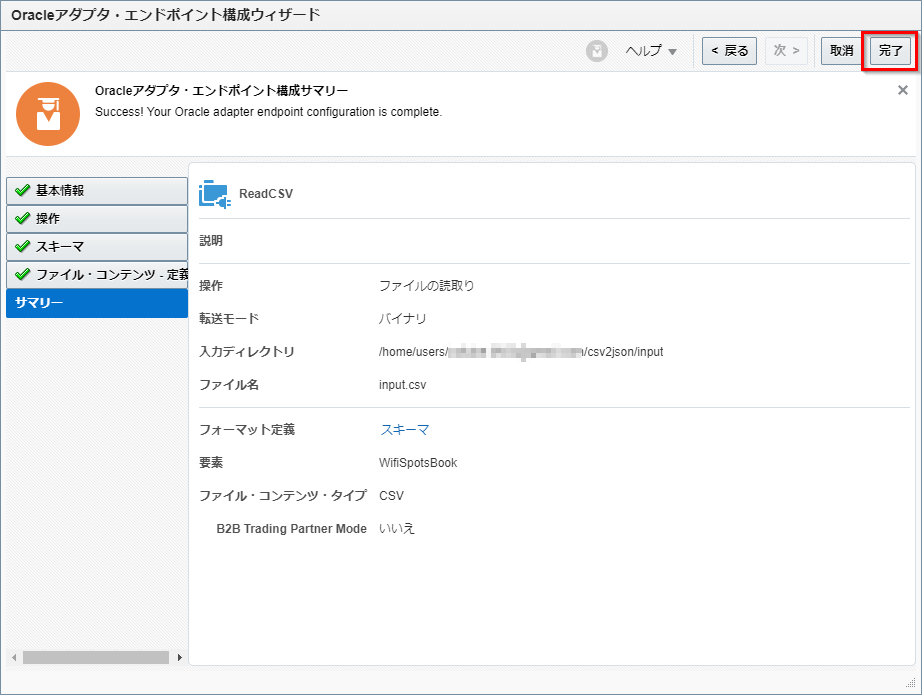Click the sidebar scrollbar right arrow
The width and height of the screenshot is (922, 695).
point(180,658)
